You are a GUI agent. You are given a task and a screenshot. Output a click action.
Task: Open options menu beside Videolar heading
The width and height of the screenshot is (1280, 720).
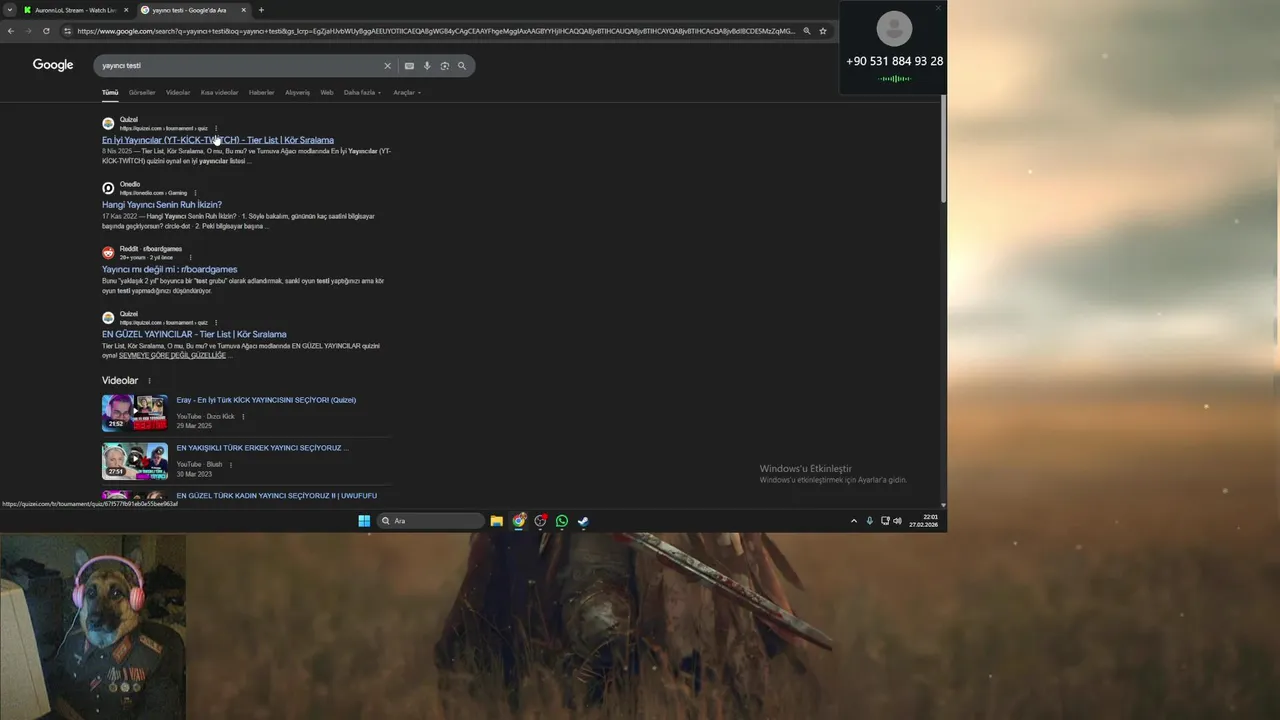[150, 381]
